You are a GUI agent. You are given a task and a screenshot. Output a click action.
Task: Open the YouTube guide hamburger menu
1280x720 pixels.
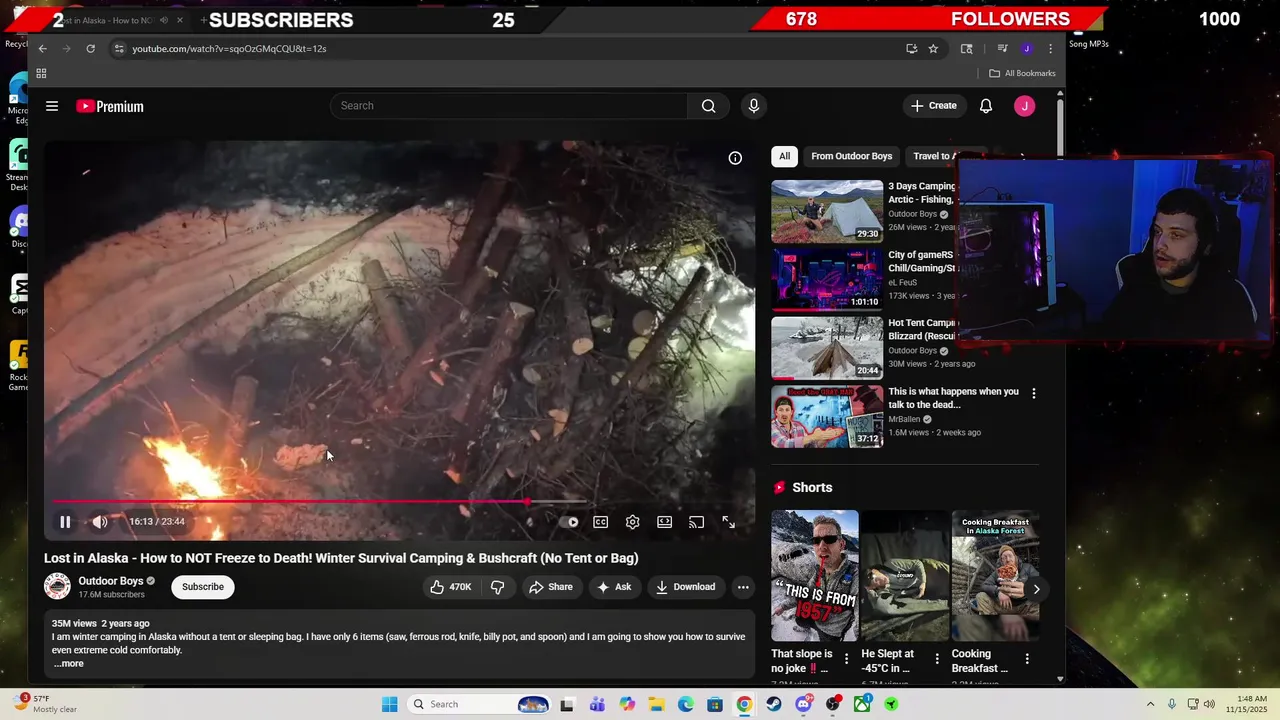(x=52, y=106)
